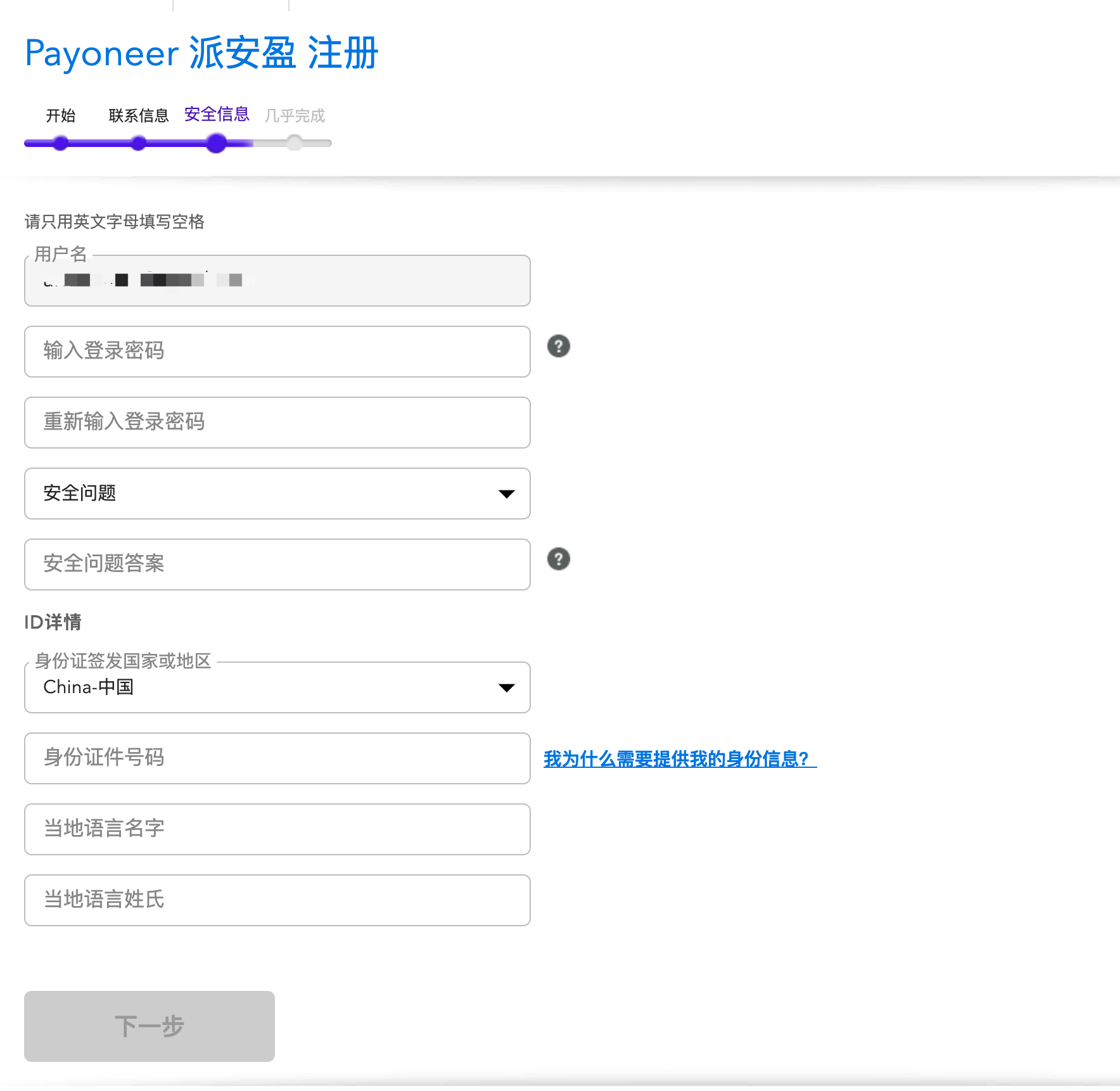Click the ID详情 section heading
1120x1091 pixels.
53,622
